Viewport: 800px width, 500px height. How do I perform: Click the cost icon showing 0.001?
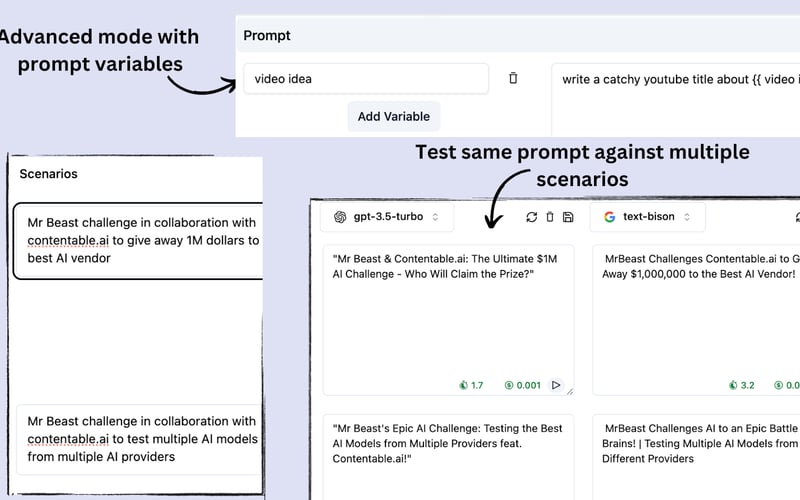(509, 385)
